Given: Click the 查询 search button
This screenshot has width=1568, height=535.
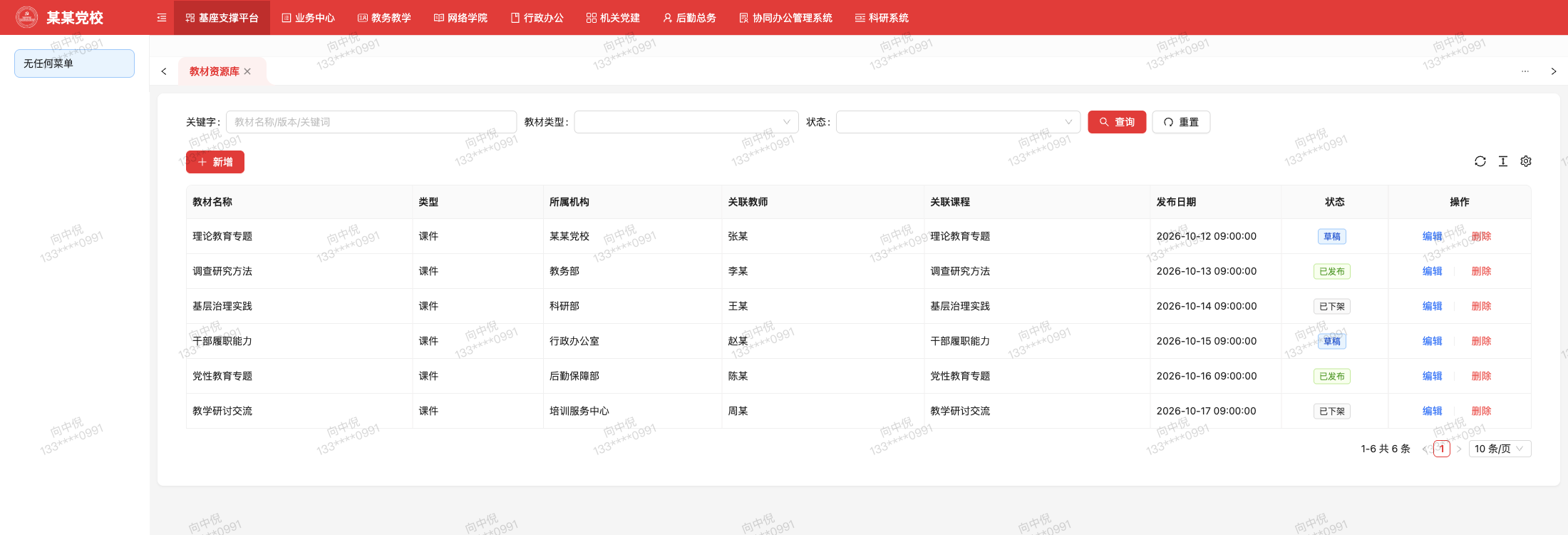Looking at the screenshot, I should point(1117,122).
